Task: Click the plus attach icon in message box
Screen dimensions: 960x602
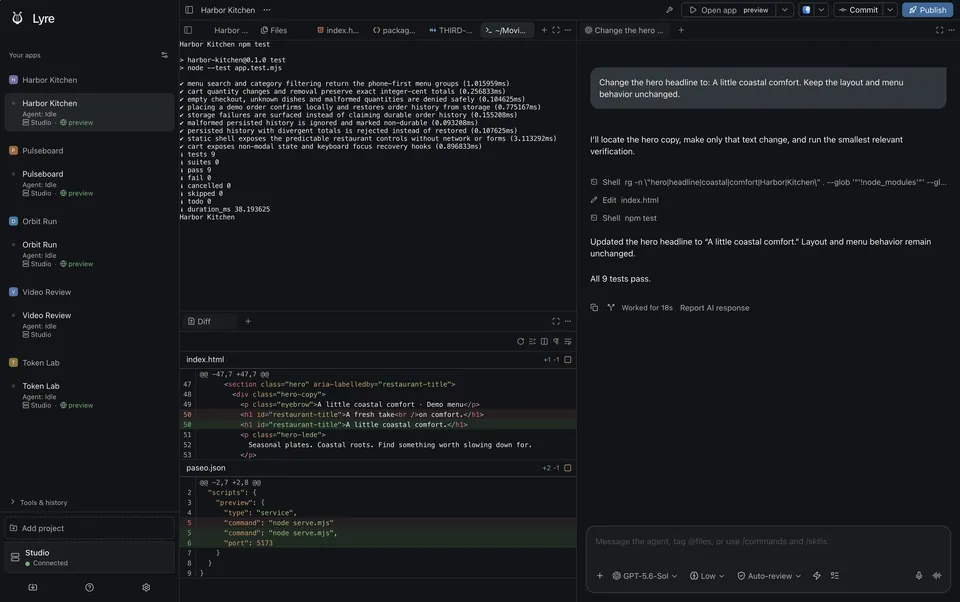Action: [x=599, y=576]
